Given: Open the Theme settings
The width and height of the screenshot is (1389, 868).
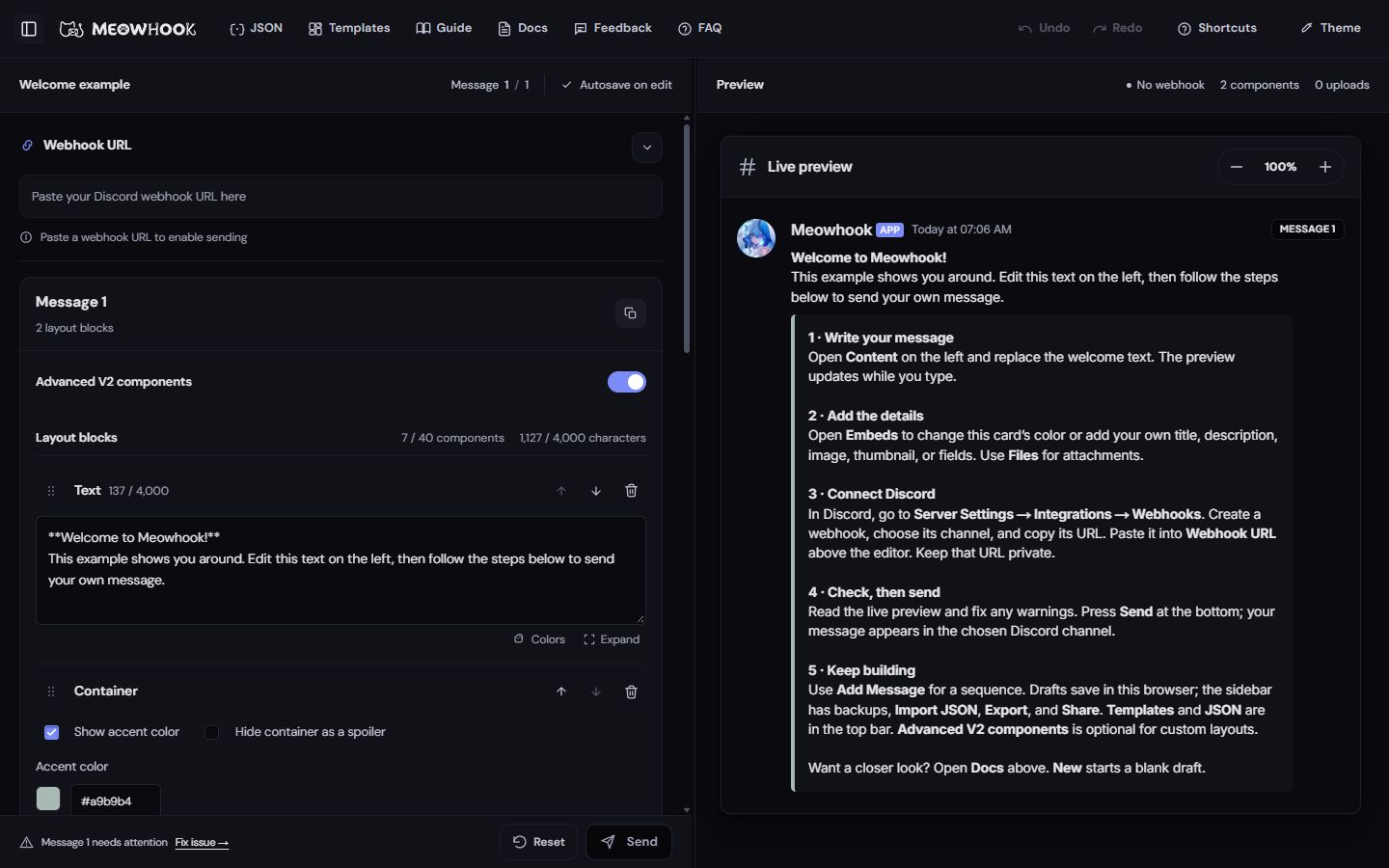Looking at the screenshot, I should pyautogui.click(x=1330, y=28).
